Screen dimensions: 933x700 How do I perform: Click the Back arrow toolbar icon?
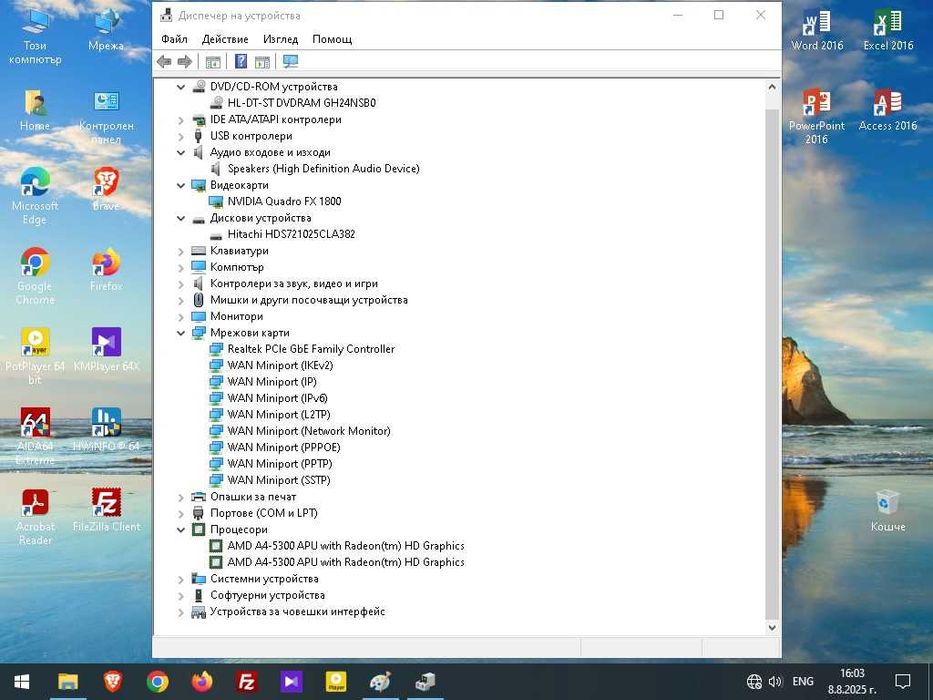point(164,61)
